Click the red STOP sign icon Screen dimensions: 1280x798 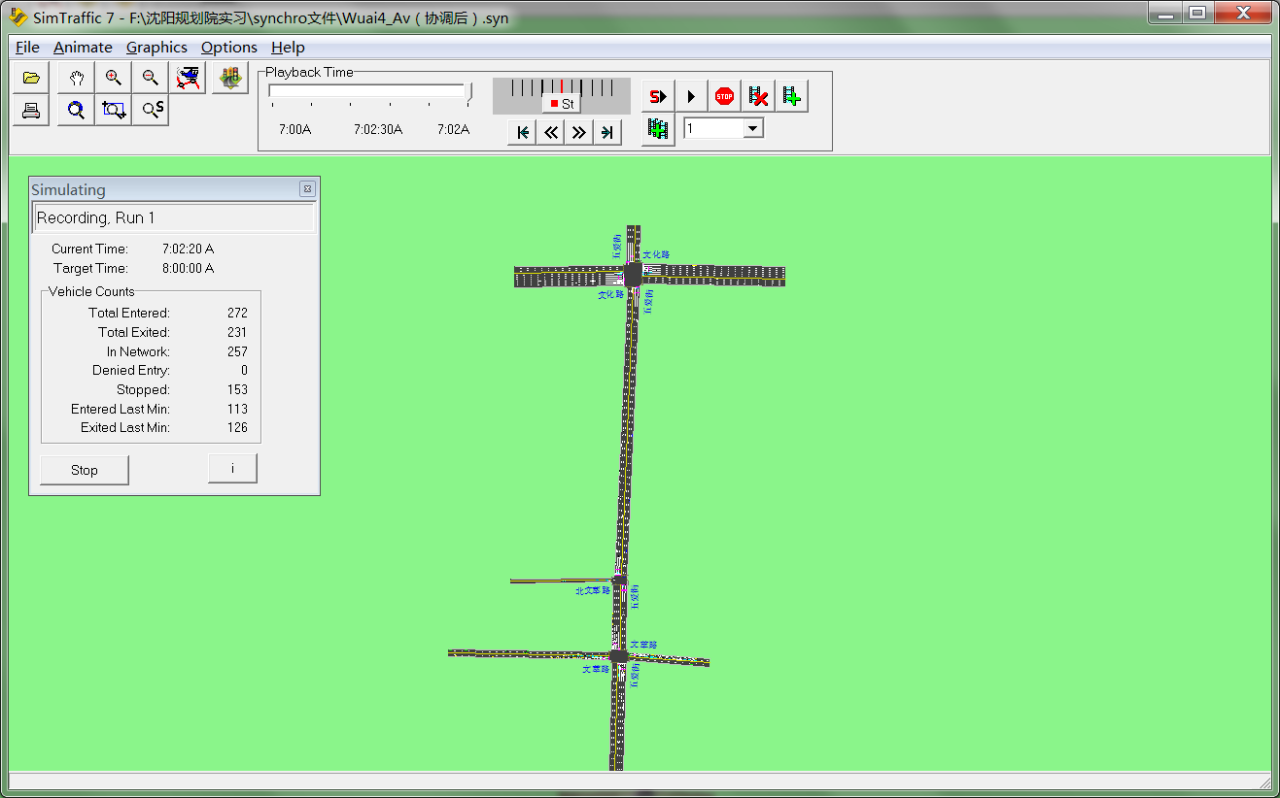(724, 97)
